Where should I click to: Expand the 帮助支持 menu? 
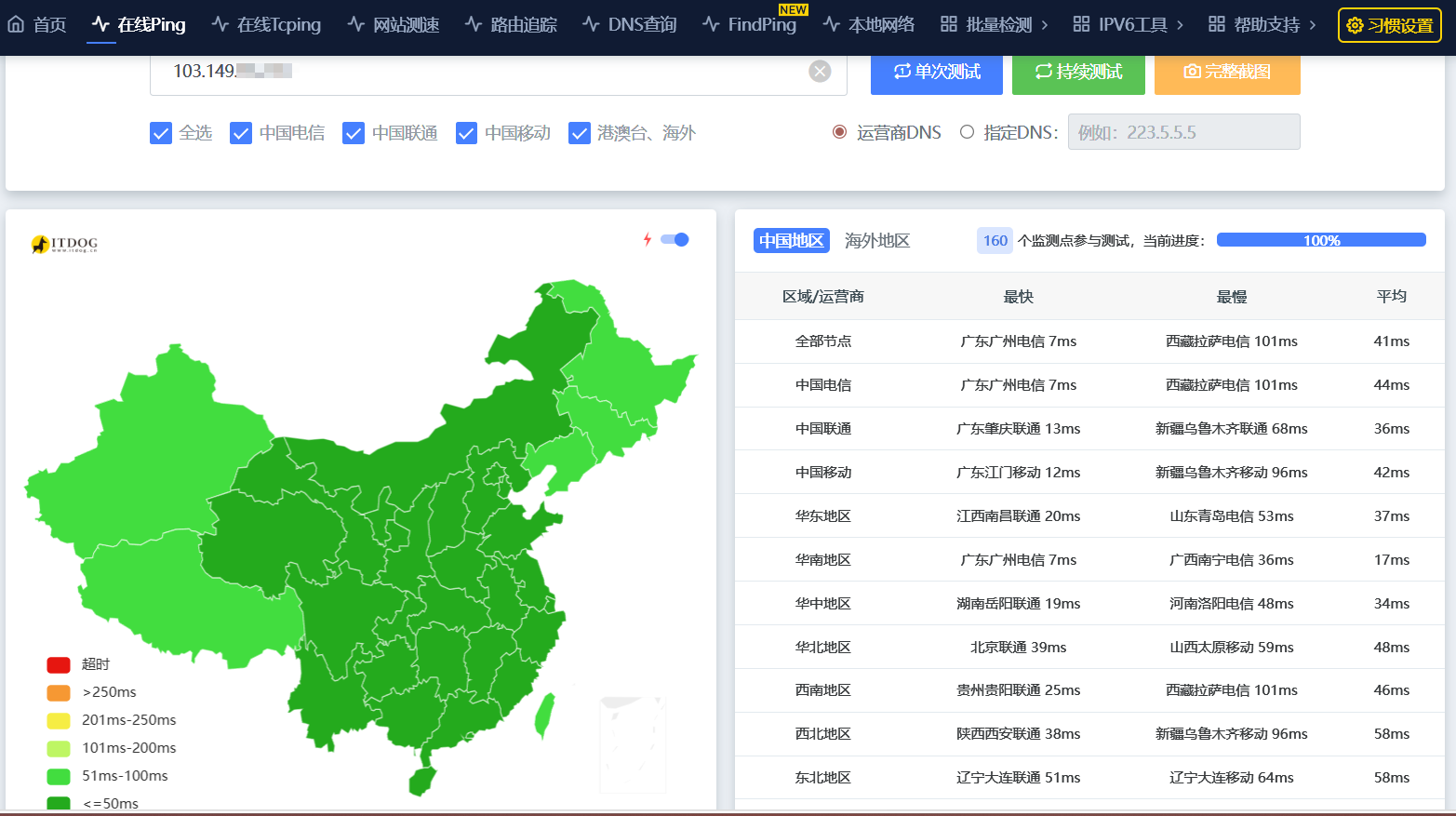[x=1262, y=24]
